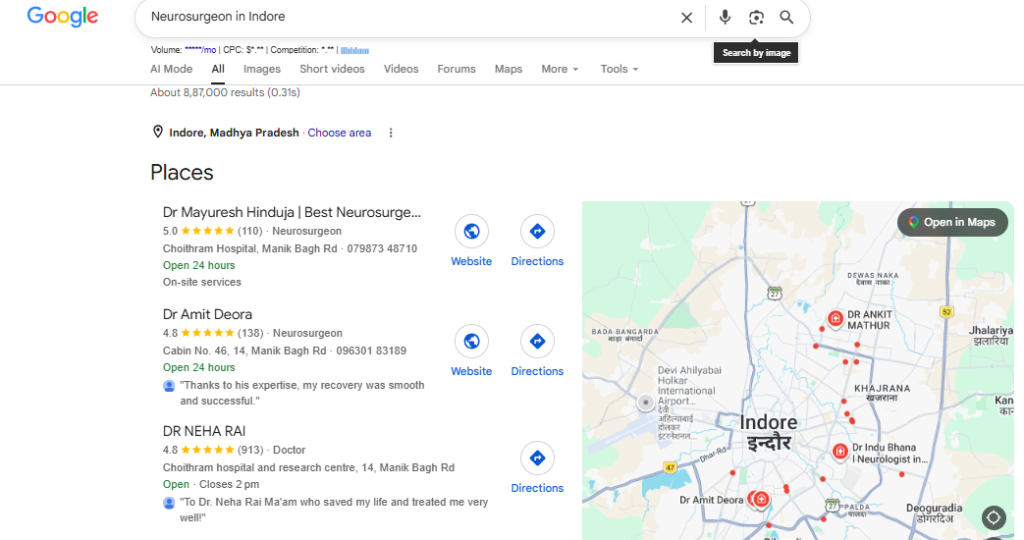Click phone number 079873 48710
Screen dimensions: 1024x540
[382, 248]
